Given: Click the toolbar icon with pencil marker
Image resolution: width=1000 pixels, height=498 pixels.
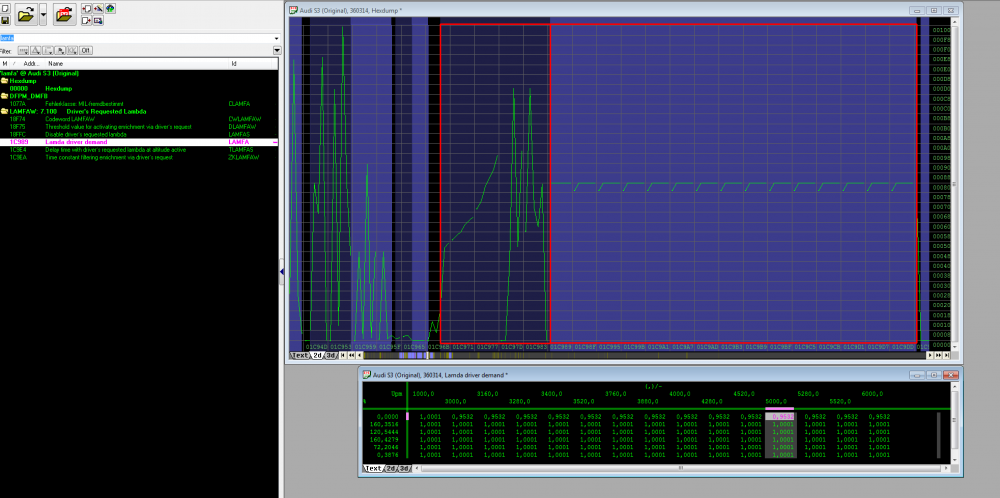Looking at the screenshot, I should [x=98, y=8].
